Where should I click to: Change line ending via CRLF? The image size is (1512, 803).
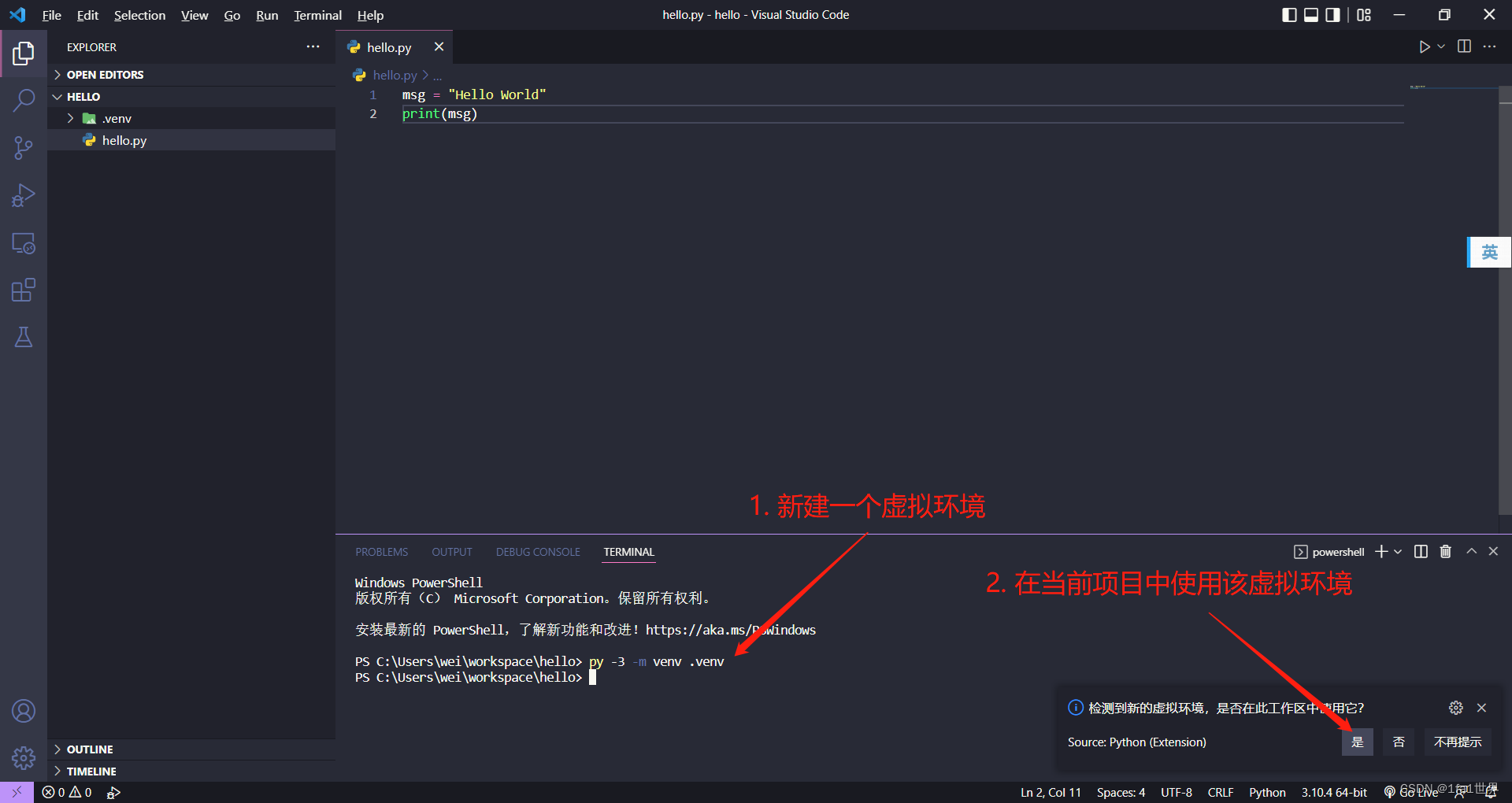pos(1221,793)
